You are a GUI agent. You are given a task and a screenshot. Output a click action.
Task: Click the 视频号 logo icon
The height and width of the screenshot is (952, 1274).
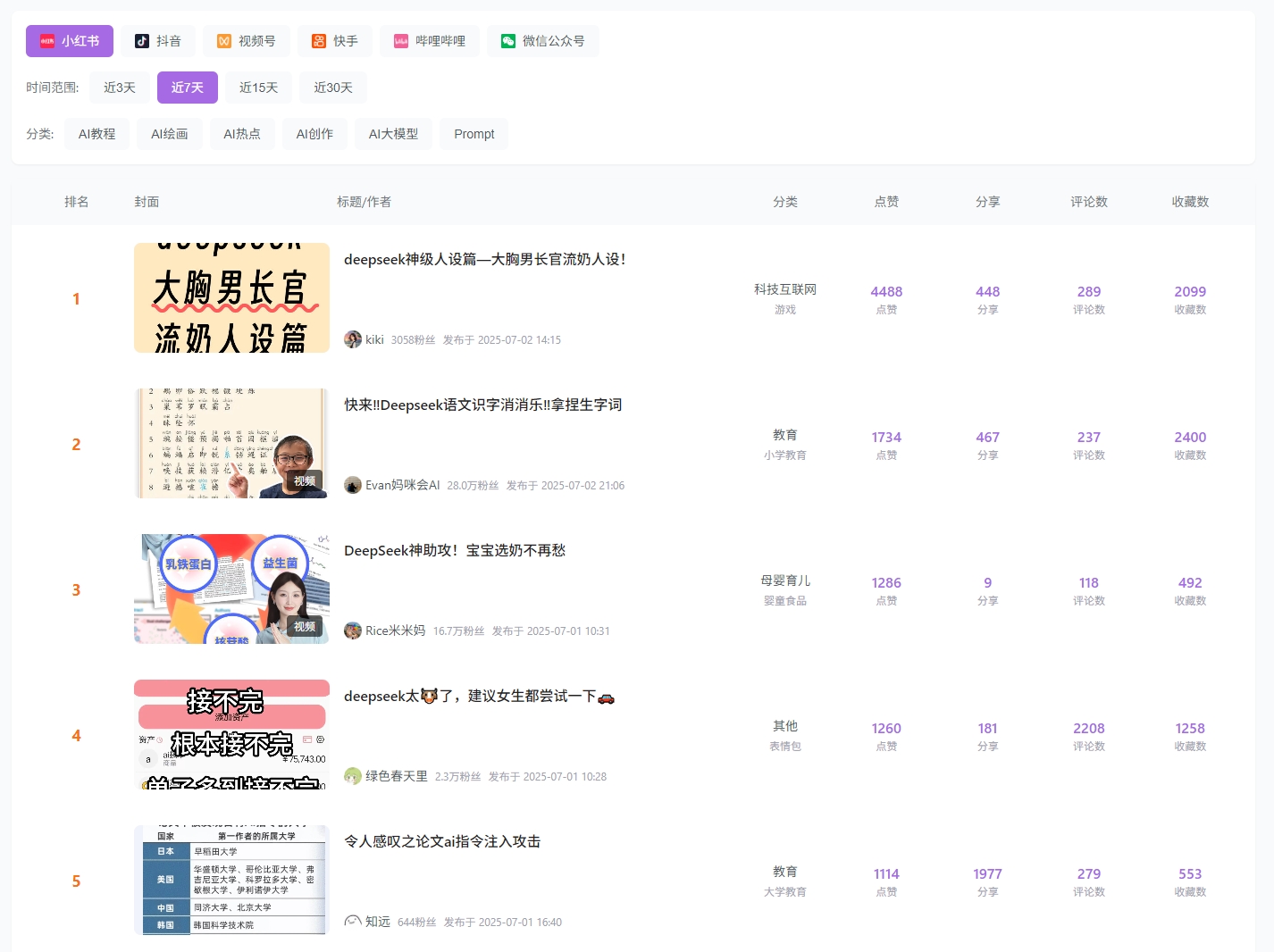point(224,41)
